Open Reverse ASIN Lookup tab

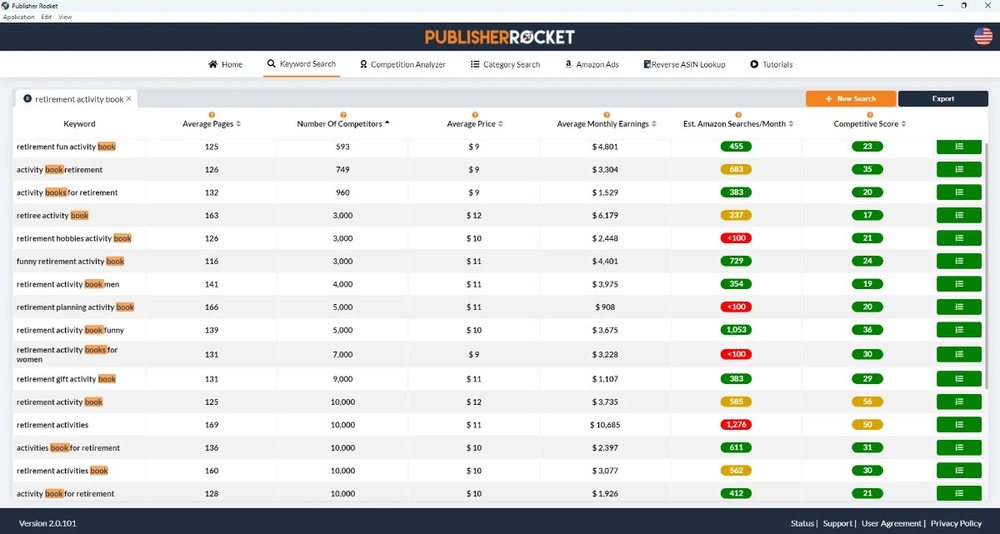(x=684, y=64)
